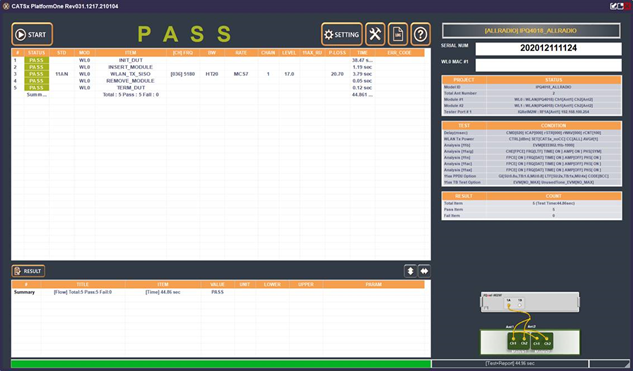Click the 20.70 P-LOSS value
Screen dimensions: 633x371
click(337, 74)
